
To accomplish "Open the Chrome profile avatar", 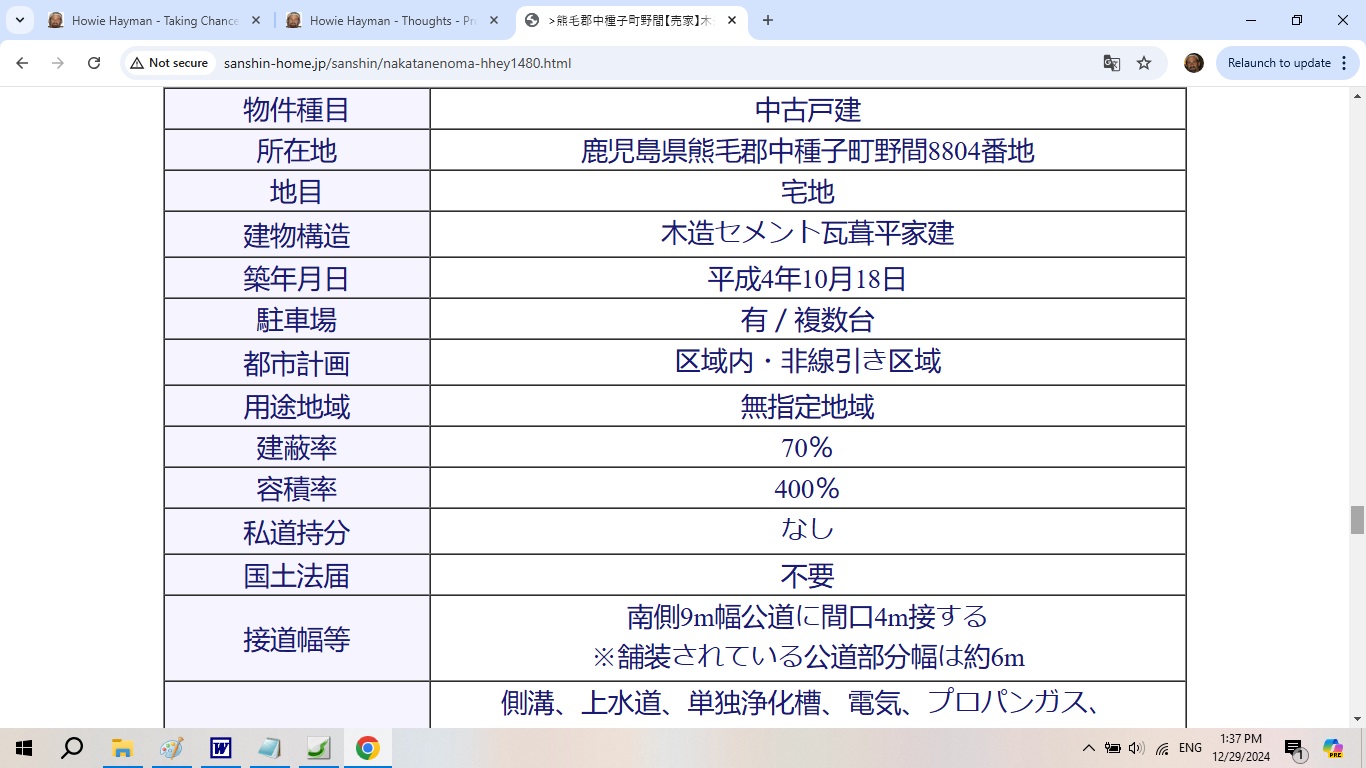I will coord(1193,63).
